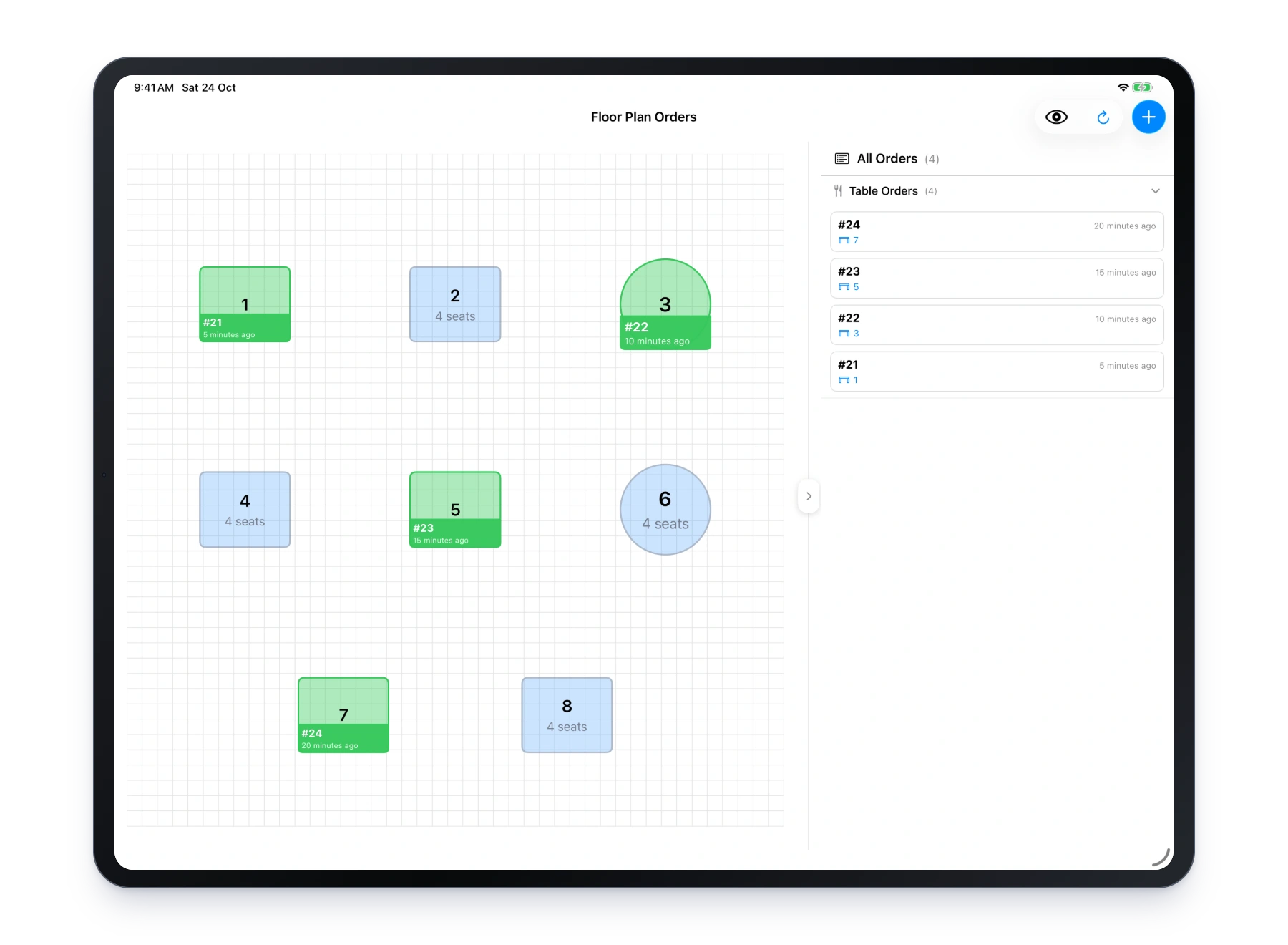This screenshot has width=1288, height=945.
Task: Click the table icon under order #22
Action: pos(844,334)
